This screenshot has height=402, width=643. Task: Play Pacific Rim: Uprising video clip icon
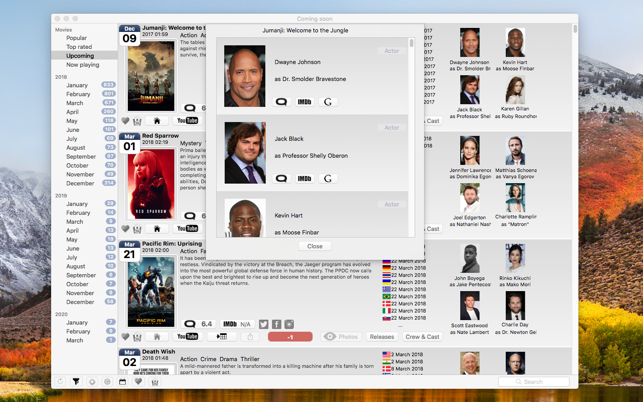pyautogui.click(x=222, y=336)
